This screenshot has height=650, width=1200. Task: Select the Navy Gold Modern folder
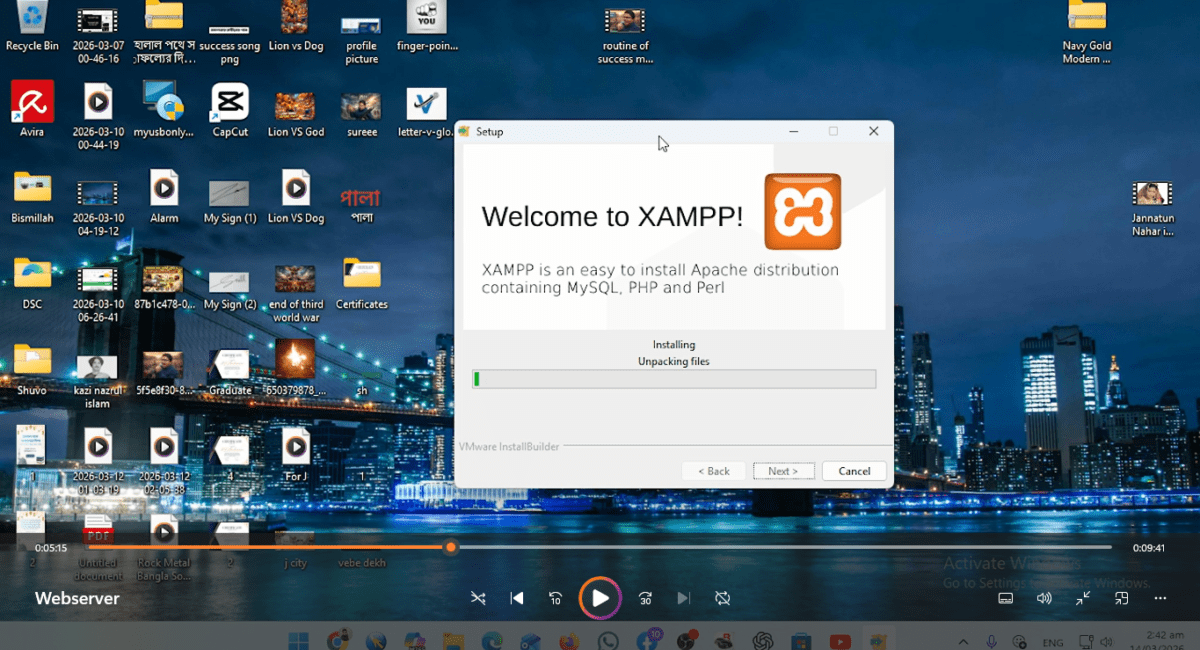1087,32
